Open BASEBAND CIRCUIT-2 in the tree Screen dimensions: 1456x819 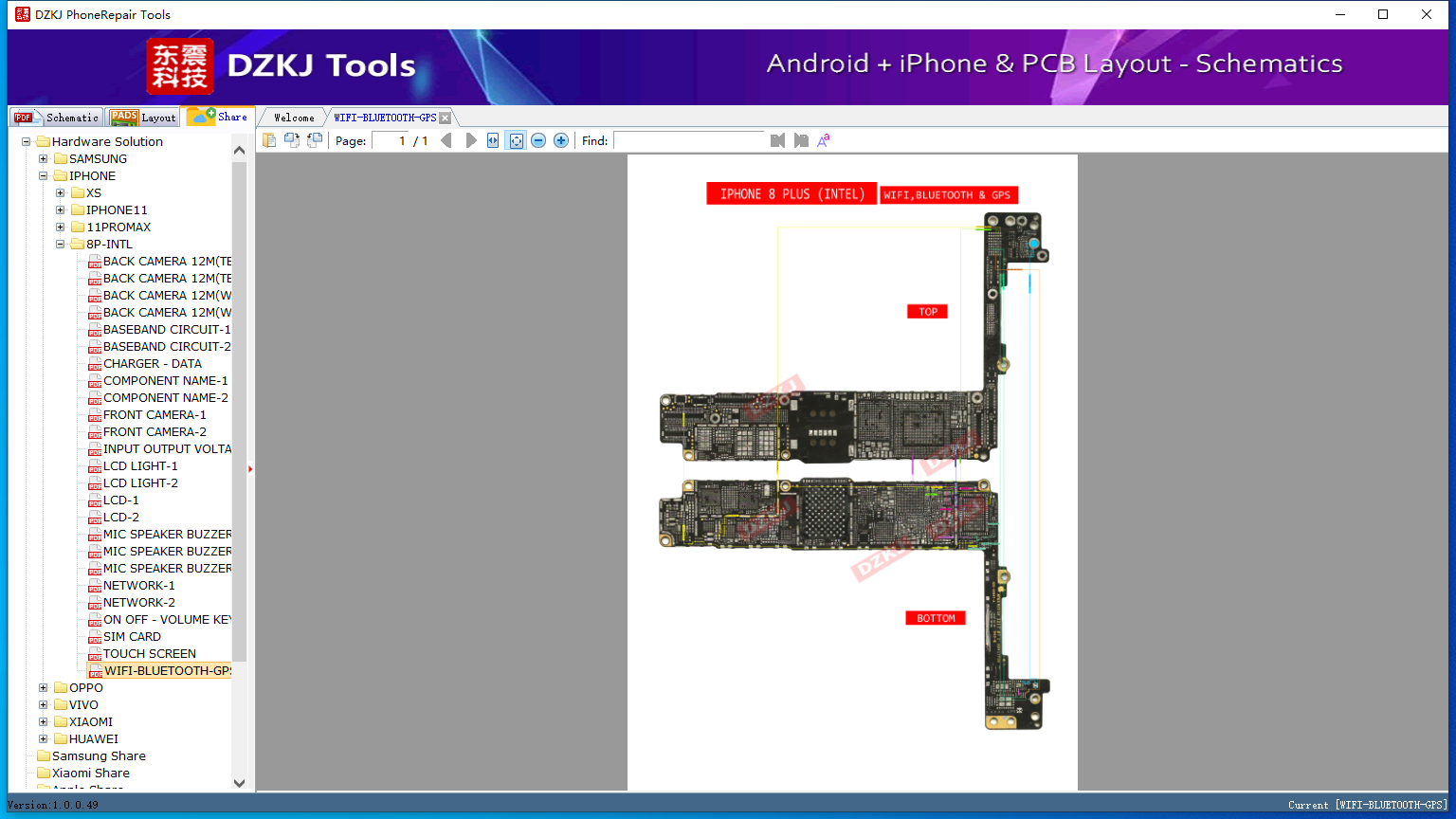pyautogui.click(x=167, y=347)
